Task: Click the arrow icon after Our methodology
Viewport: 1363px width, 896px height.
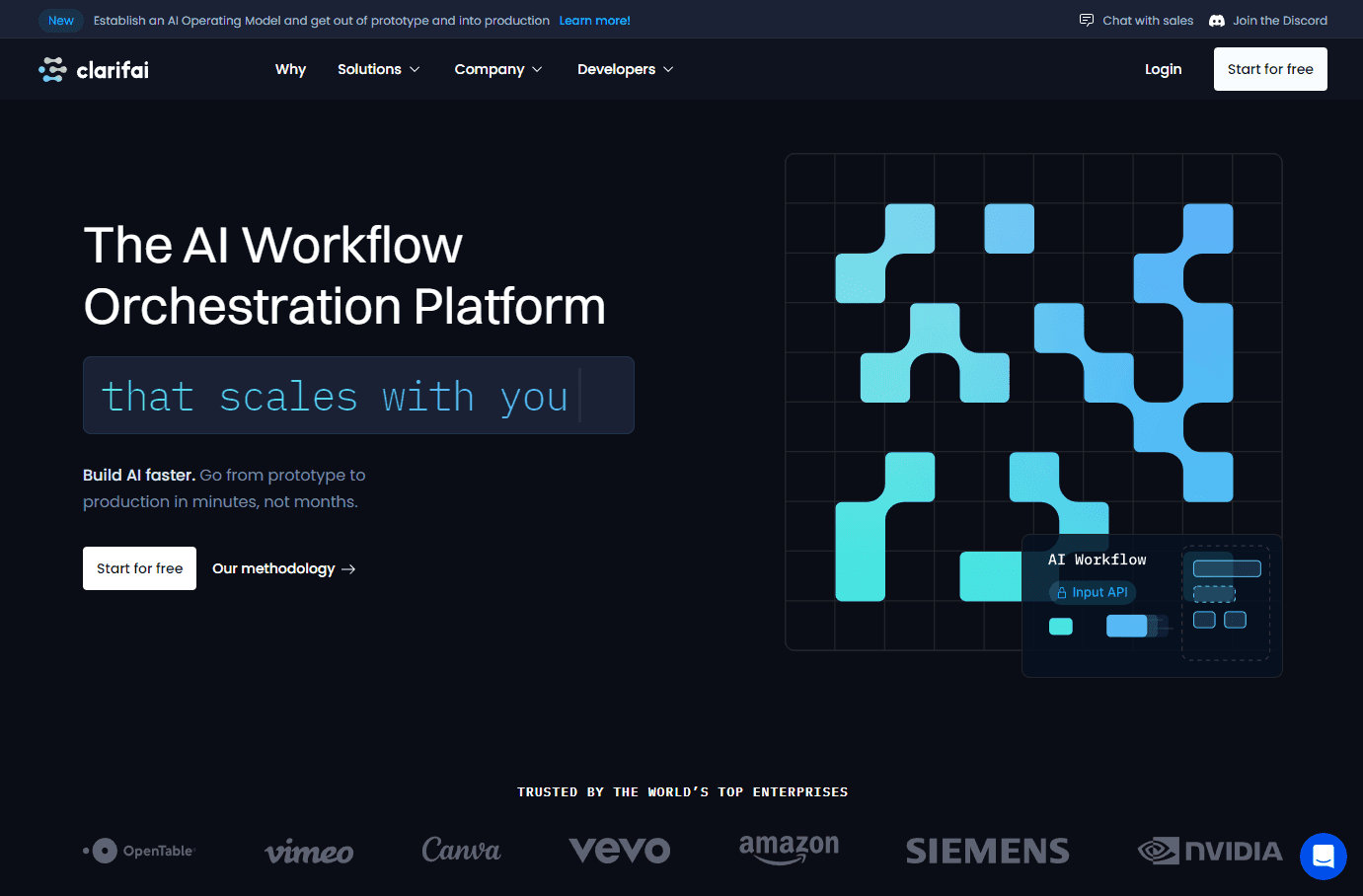Action: pyautogui.click(x=347, y=569)
